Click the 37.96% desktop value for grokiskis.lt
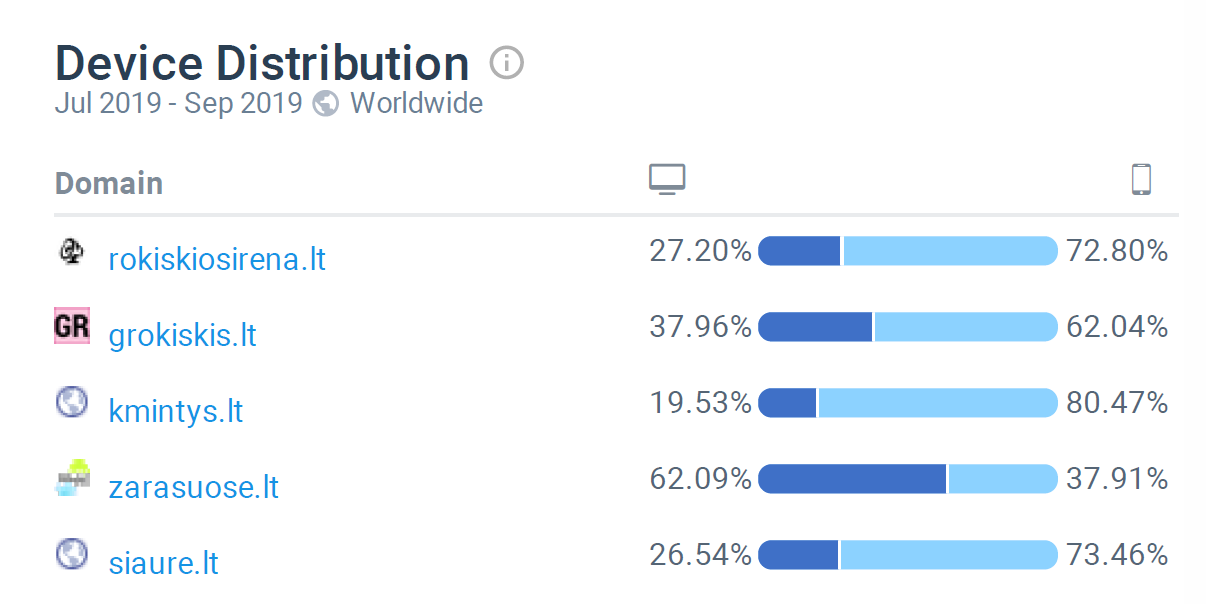This screenshot has height=604, width=1206. click(700, 327)
